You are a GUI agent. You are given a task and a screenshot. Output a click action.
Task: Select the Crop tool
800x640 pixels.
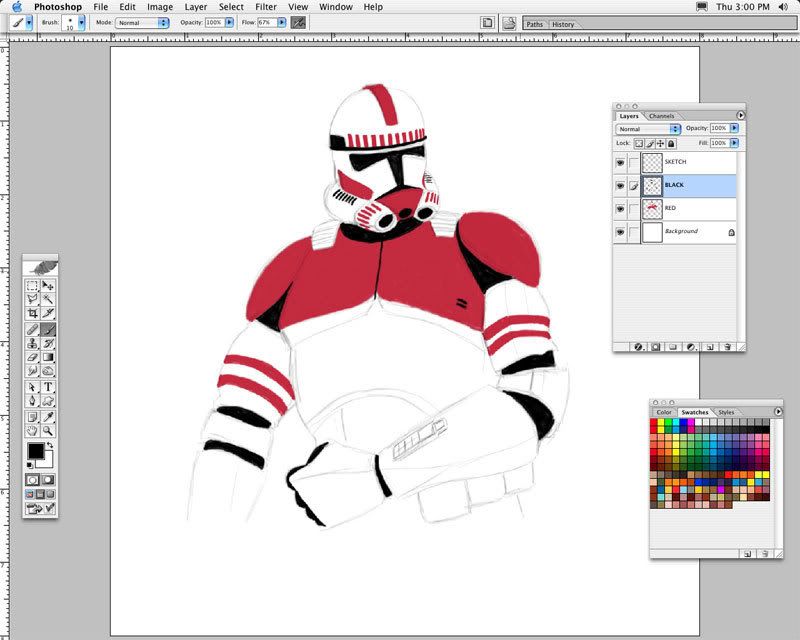32,313
